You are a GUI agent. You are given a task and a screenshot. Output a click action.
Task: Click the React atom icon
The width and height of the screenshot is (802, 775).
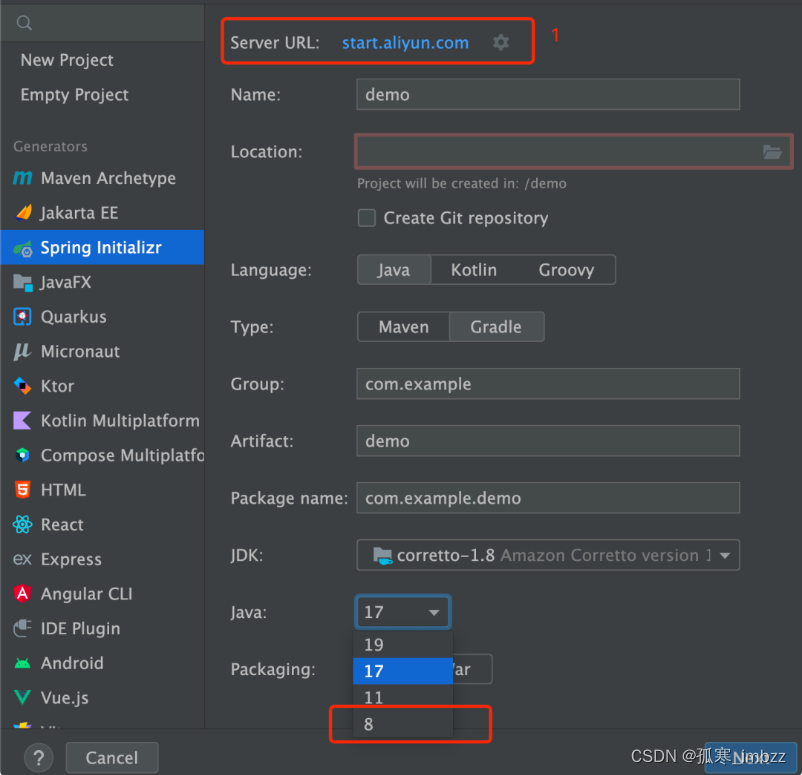click(23, 524)
